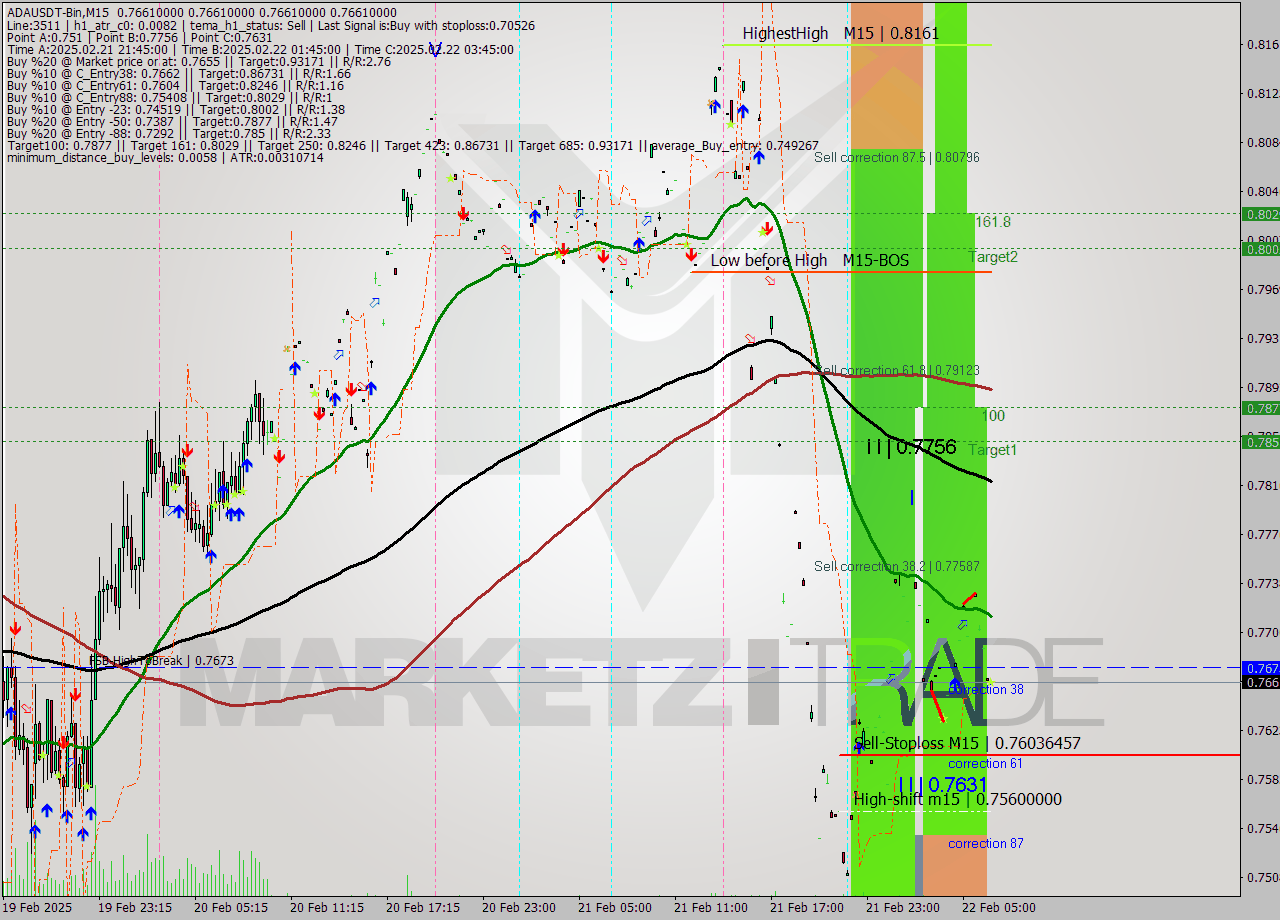Click the green 0.800 price marker on the right axis

pyautogui.click(x=1257, y=250)
